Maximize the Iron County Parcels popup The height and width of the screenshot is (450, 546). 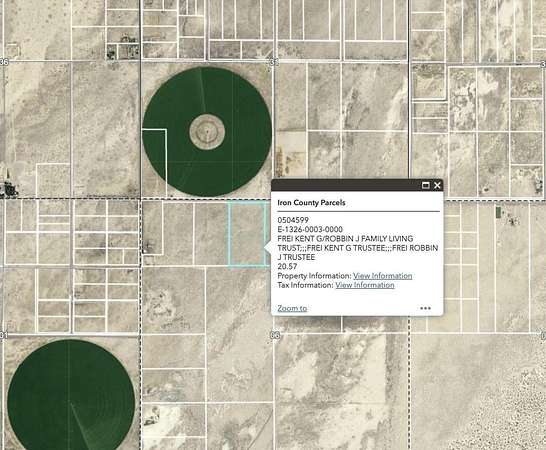[426, 185]
